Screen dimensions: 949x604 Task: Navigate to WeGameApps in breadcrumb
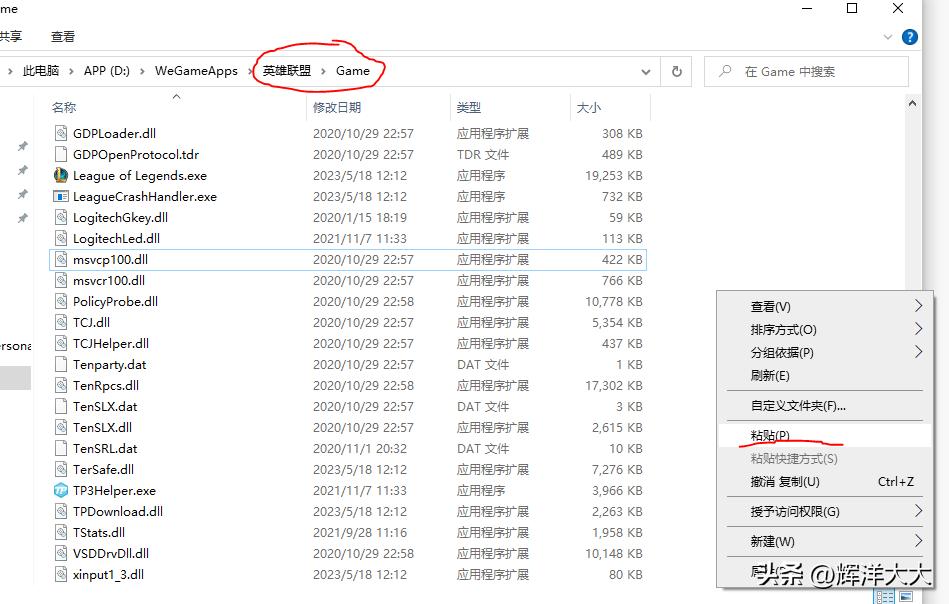196,71
